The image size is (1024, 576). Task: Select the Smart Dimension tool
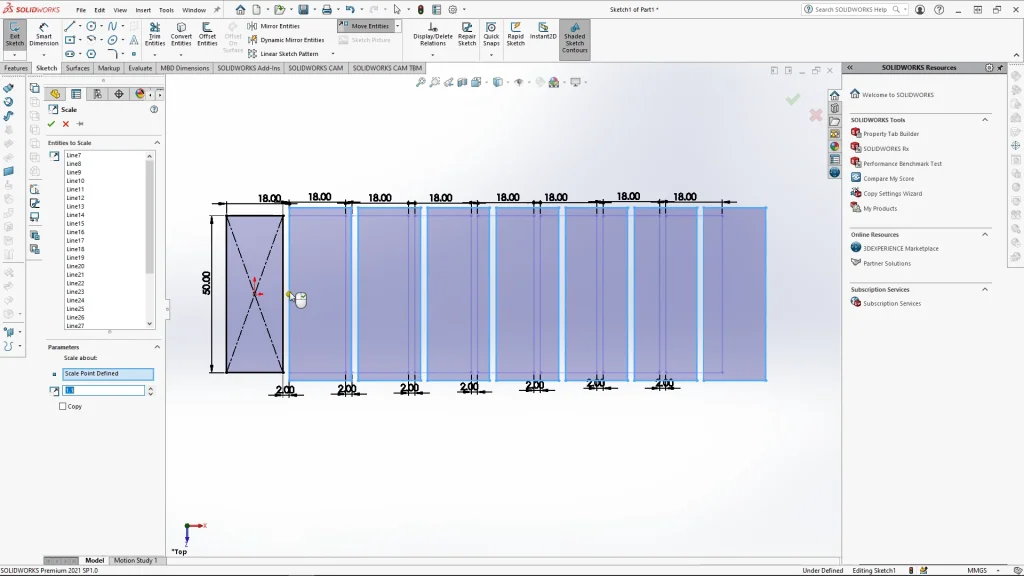[x=44, y=35]
